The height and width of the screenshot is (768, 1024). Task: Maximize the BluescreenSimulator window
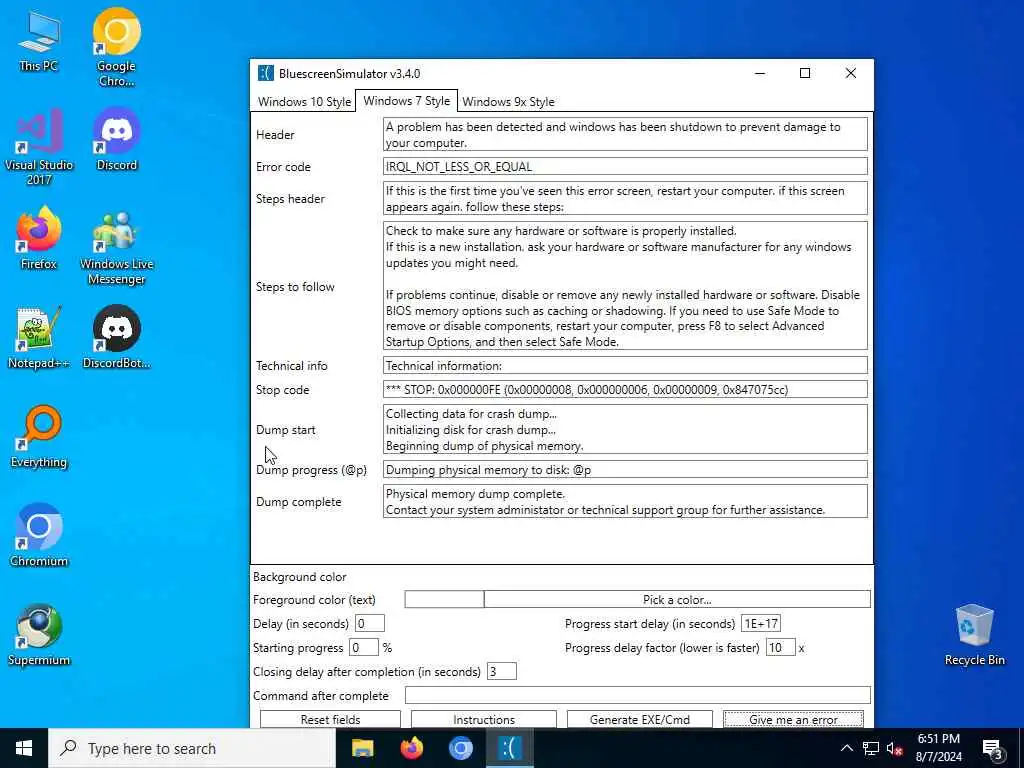click(x=805, y=73)
